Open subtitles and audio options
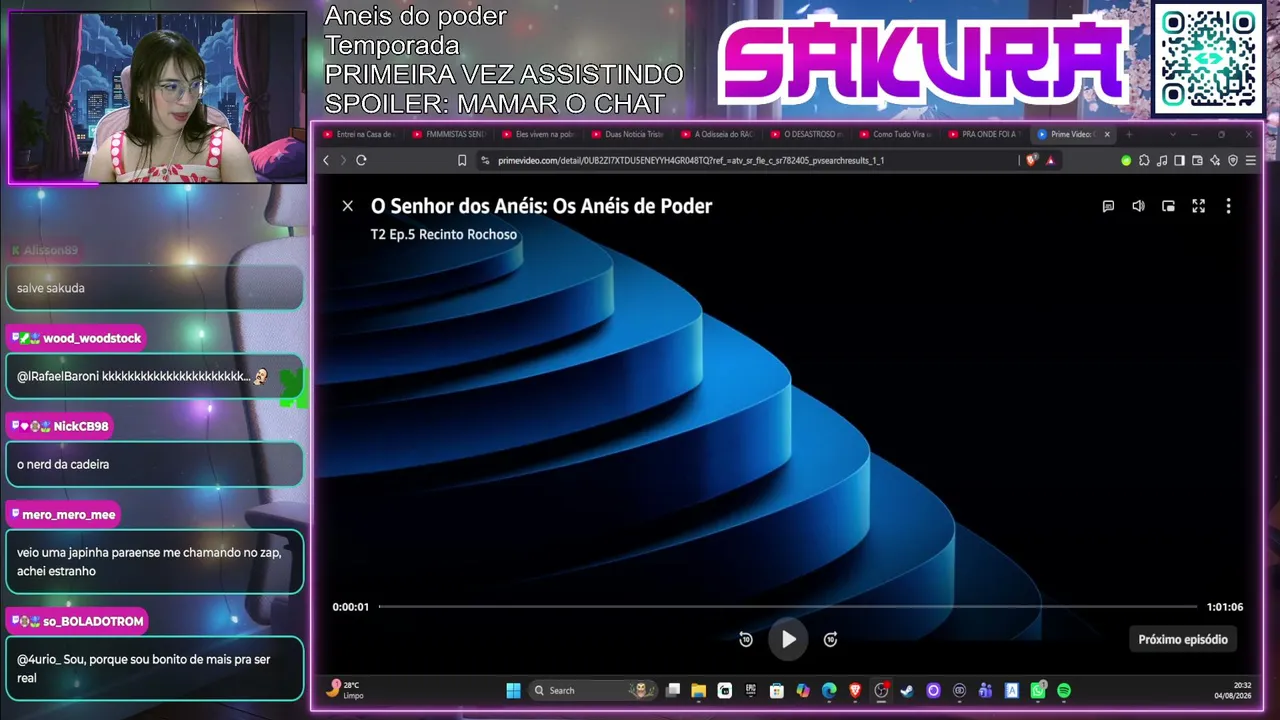The height and width of the screenshot is (720, 1280). tap(1108, 206)
